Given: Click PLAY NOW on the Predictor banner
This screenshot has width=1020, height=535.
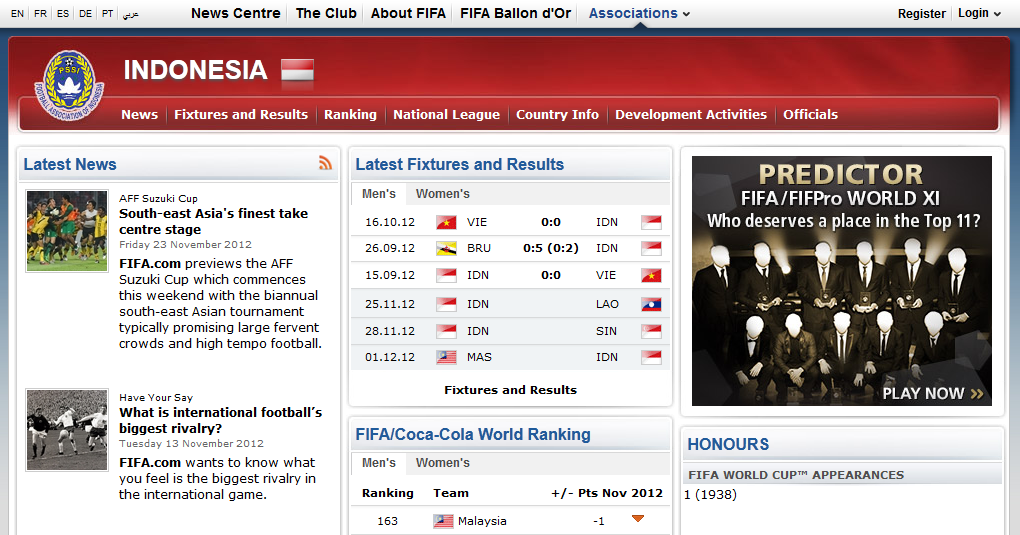Looking at the screenshot, I should click(x=932, y=393).
